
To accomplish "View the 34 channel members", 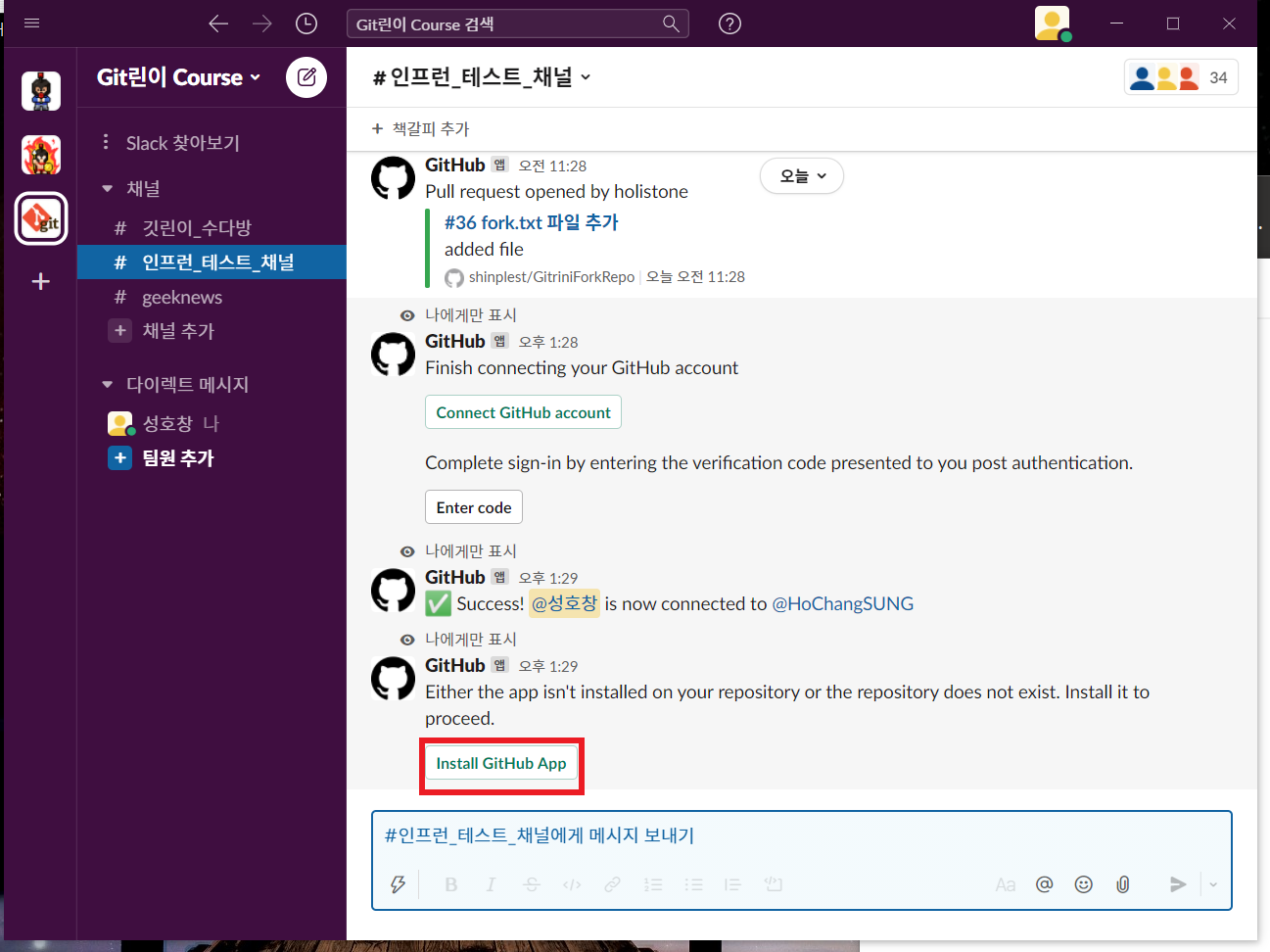I will pos(1181,77).
